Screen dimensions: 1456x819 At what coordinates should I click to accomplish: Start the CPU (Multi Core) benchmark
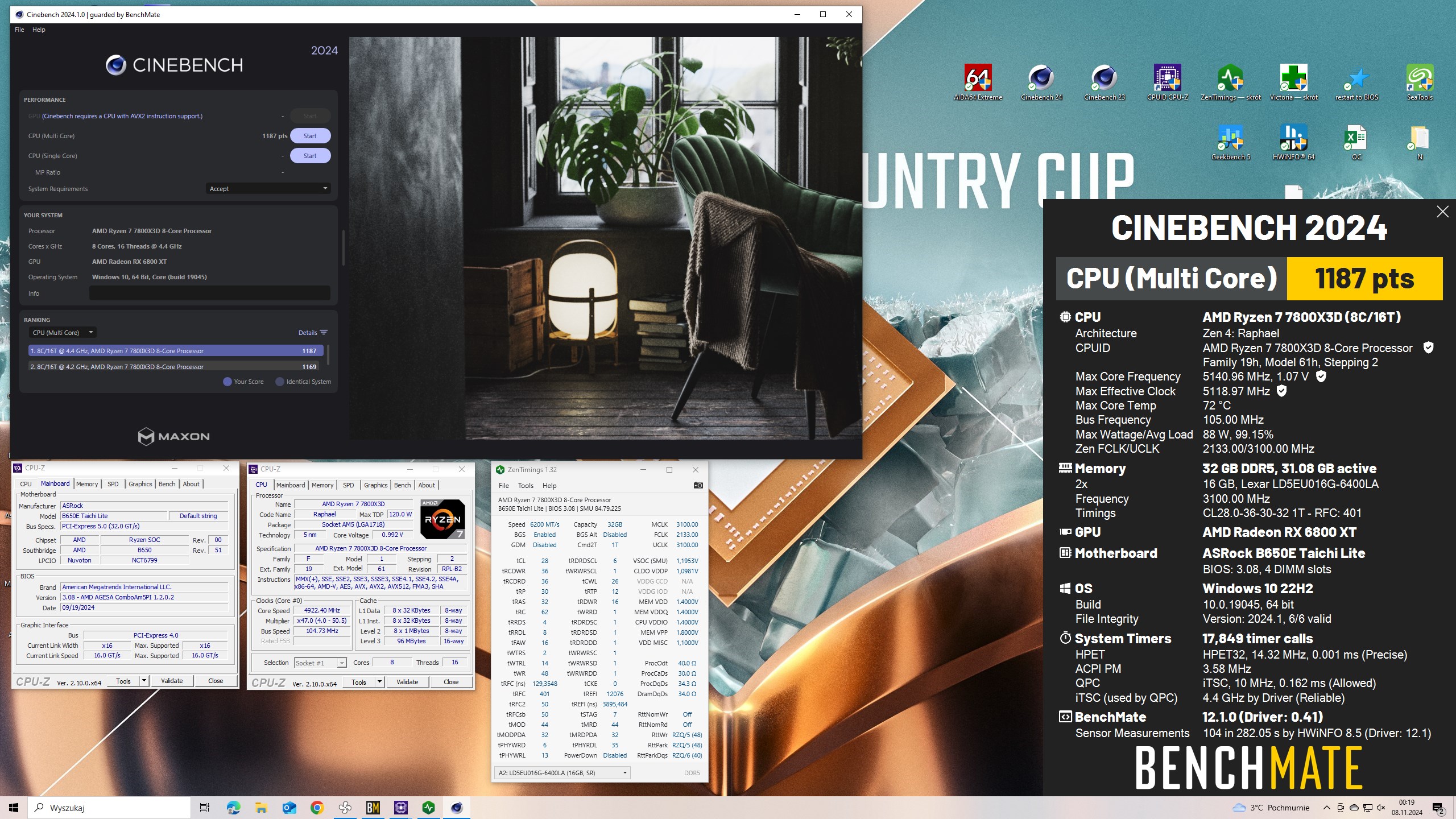point(310,136)
